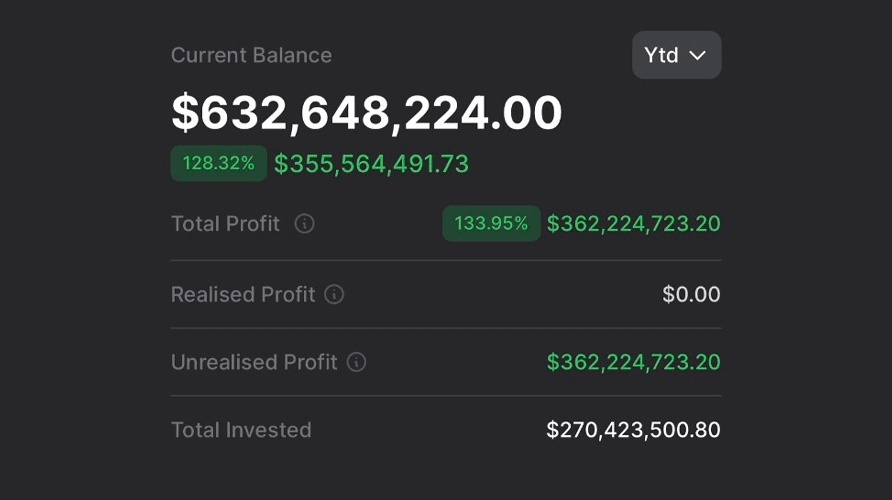892x500 pixels.
Task: Open the Ytd time period dropdown
Action: point(676,55)
